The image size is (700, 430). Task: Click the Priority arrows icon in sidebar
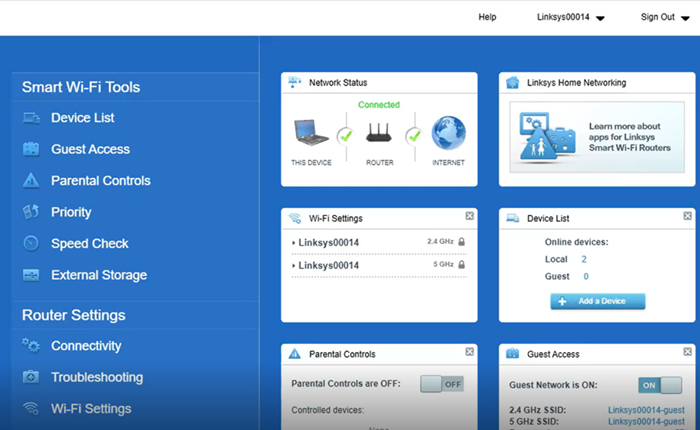pyautogui.click(x=31, y=212)
